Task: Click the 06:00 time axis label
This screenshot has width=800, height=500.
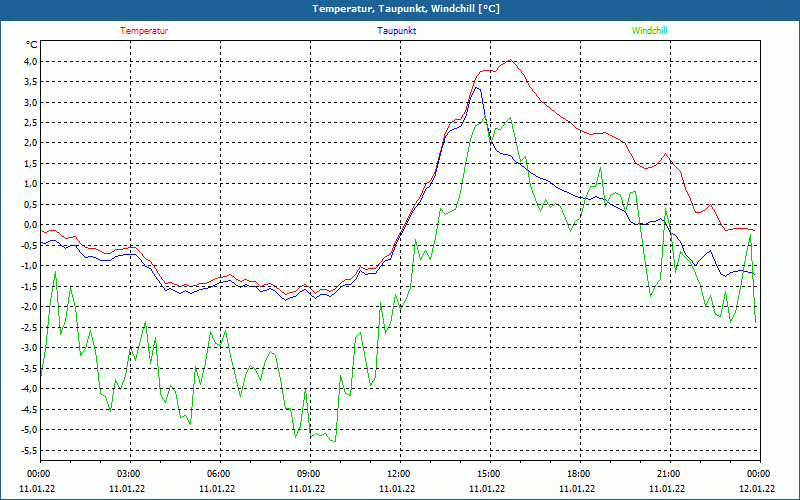Action: 218,474
